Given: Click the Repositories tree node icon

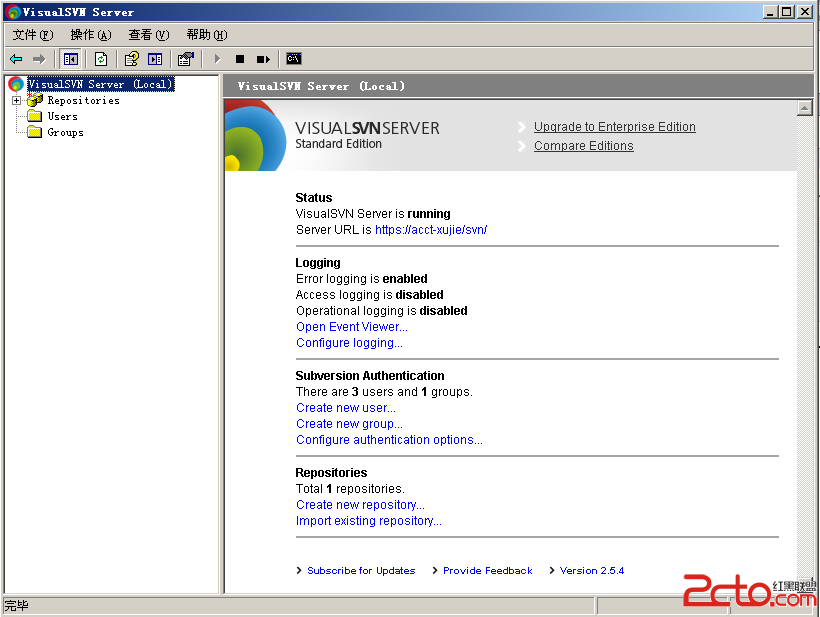Looking at the screenshot, I should point(35,99).
